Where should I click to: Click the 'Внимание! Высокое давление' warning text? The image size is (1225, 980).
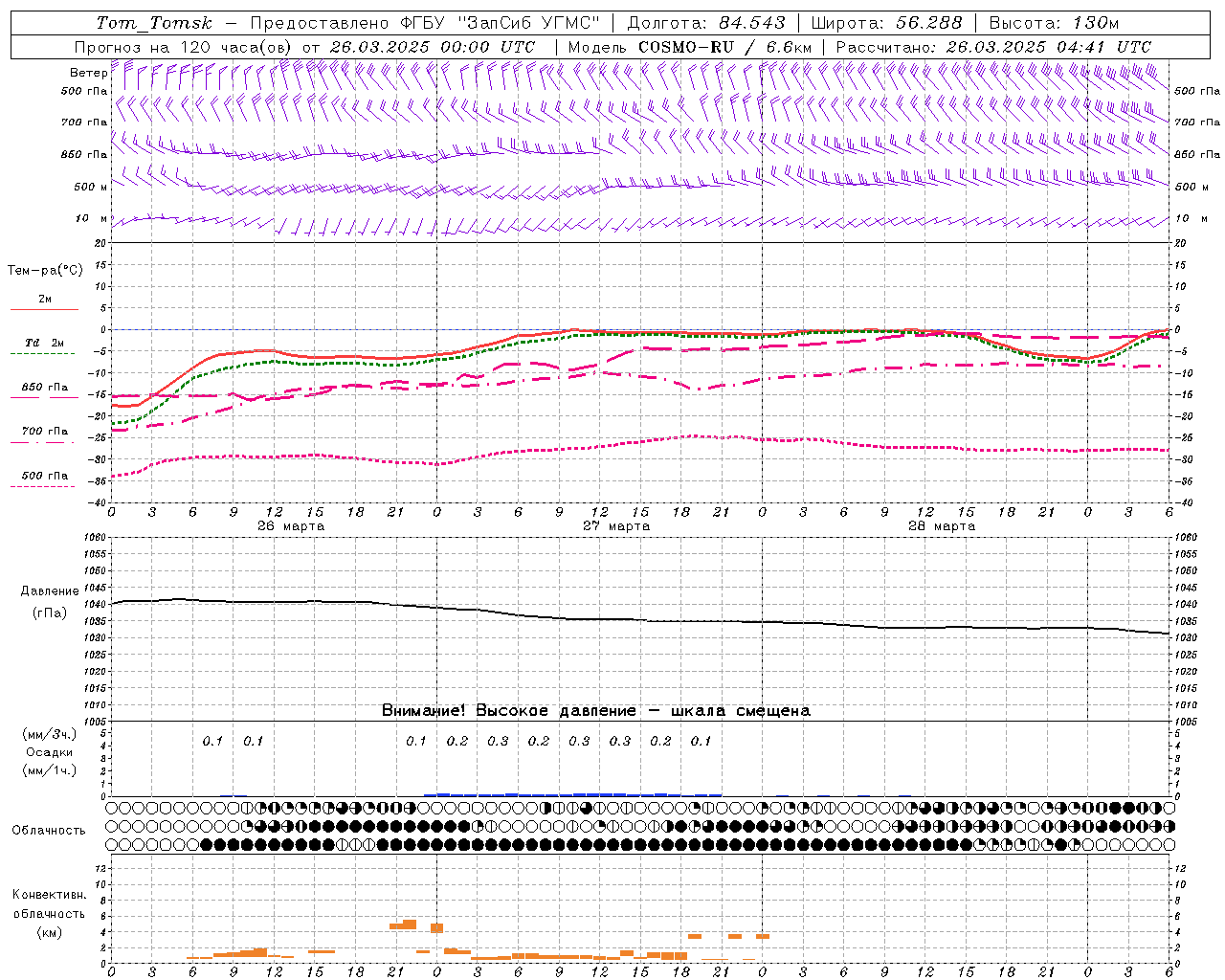click(x=508, y=711)
